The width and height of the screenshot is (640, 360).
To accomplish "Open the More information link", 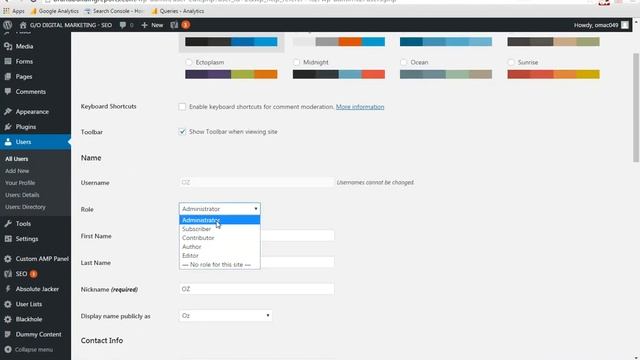I will pos(360,107).
